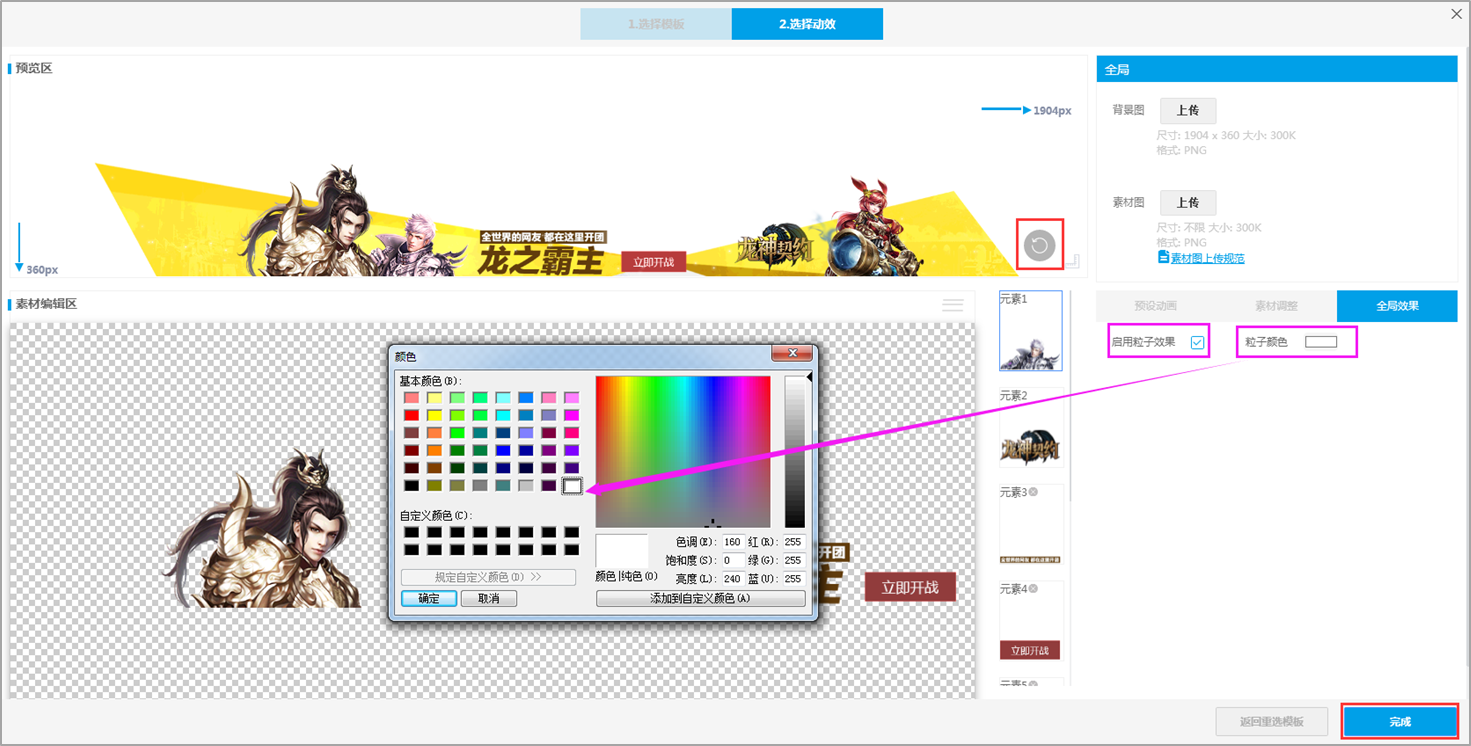Pick the pure red basic color swatch

[x=411, y=415]
